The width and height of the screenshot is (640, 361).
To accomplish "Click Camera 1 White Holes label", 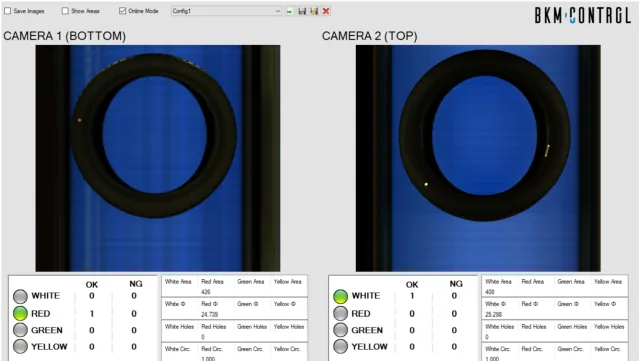I will coord(179,326).
